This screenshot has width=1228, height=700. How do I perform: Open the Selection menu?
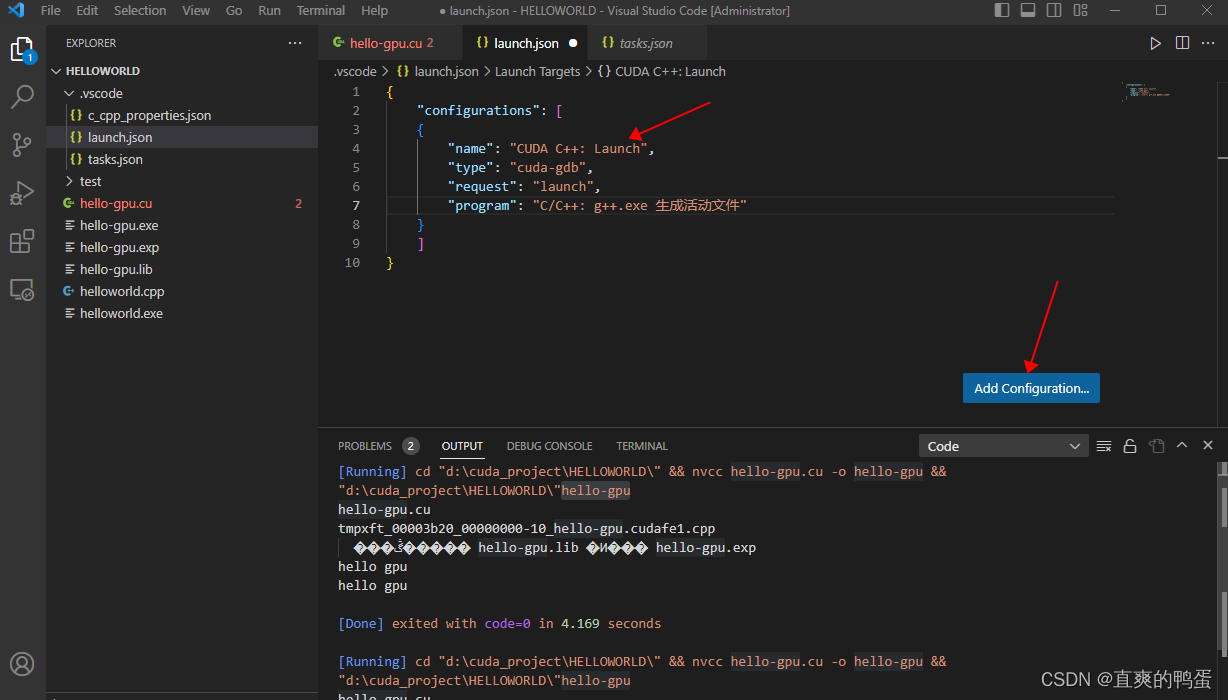140,10
